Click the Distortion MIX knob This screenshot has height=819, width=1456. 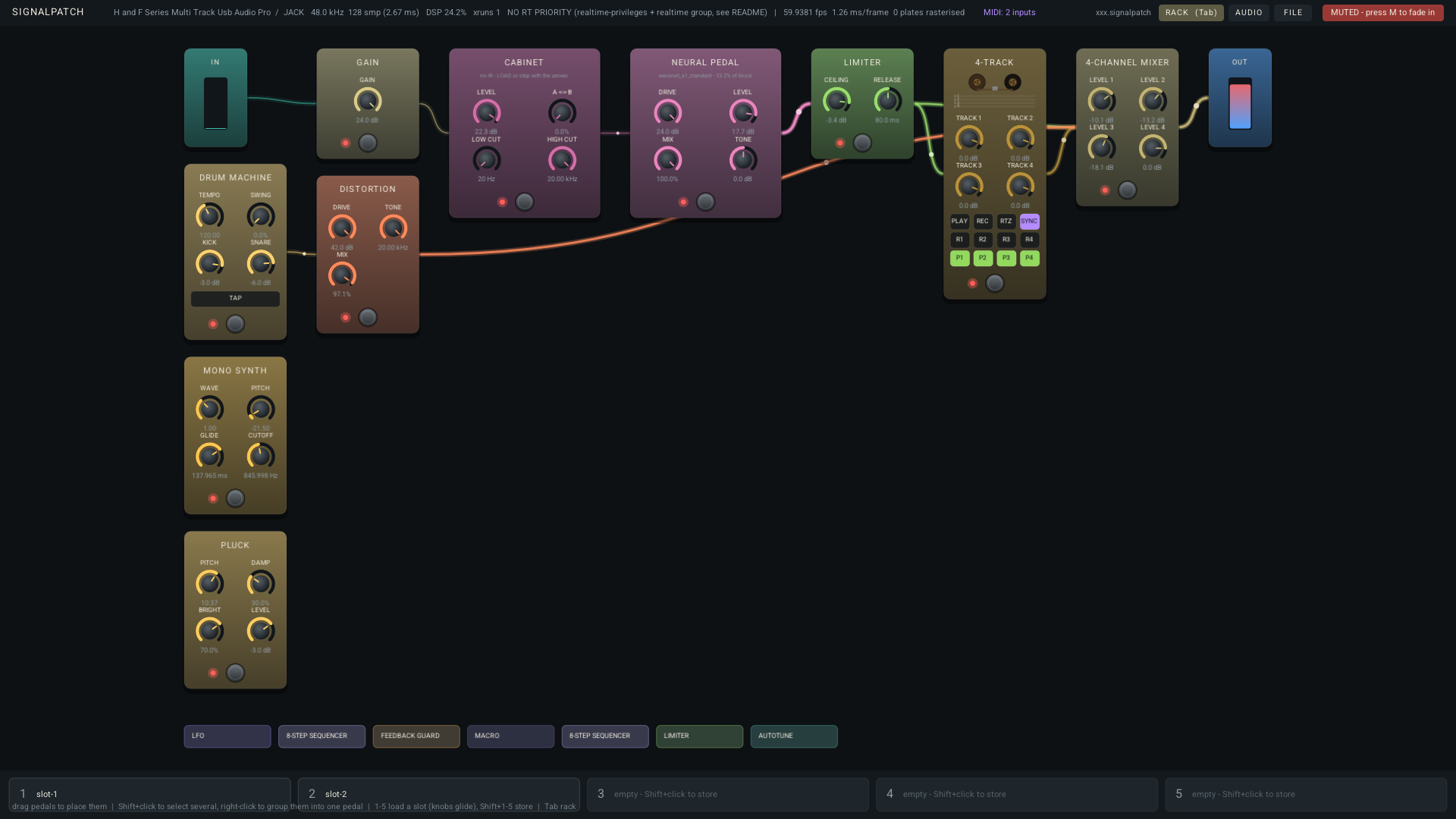pyautogui.click(x=342, y=275)
